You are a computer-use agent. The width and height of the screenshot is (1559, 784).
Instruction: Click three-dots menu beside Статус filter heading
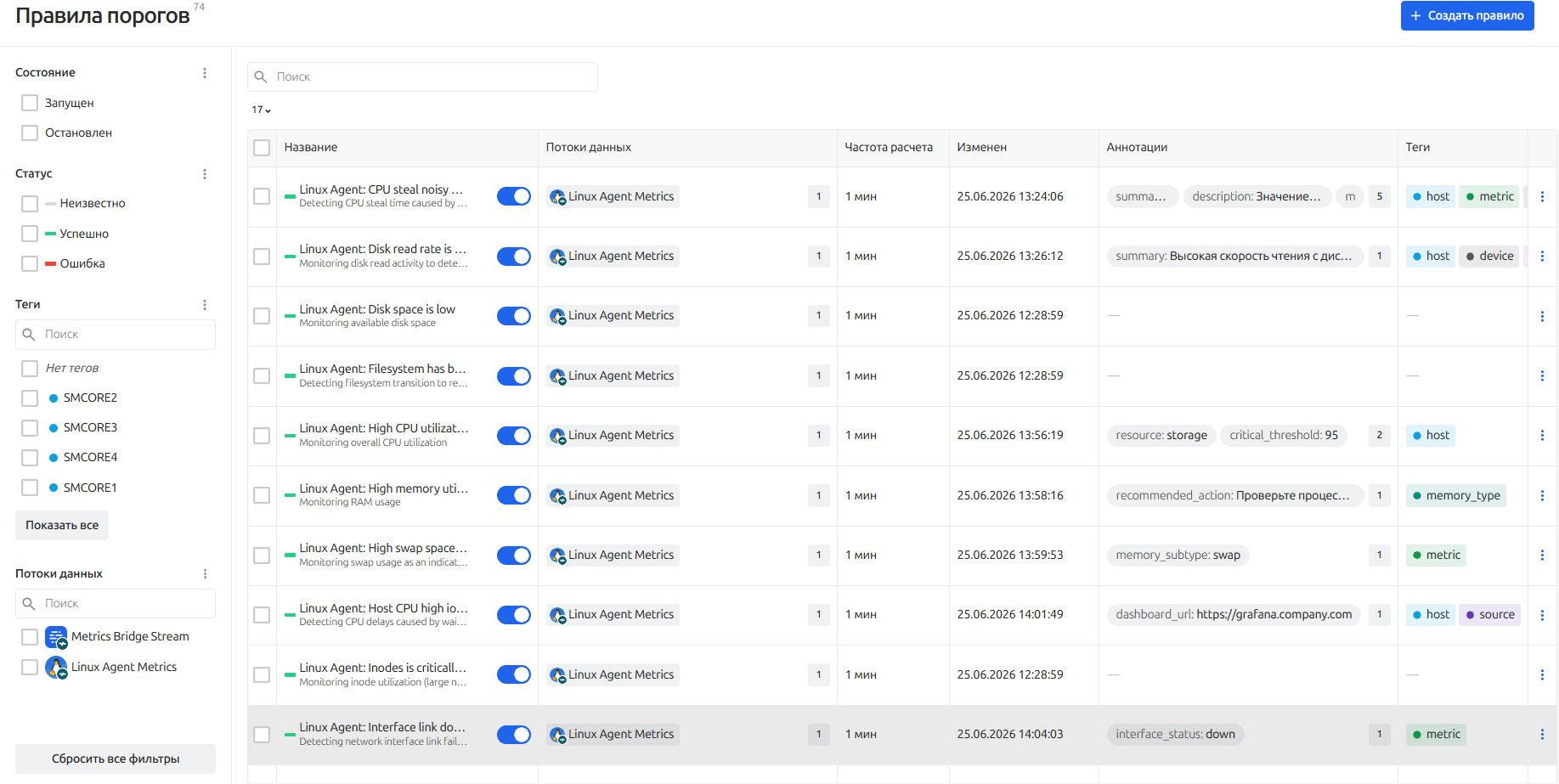point(205,174)
